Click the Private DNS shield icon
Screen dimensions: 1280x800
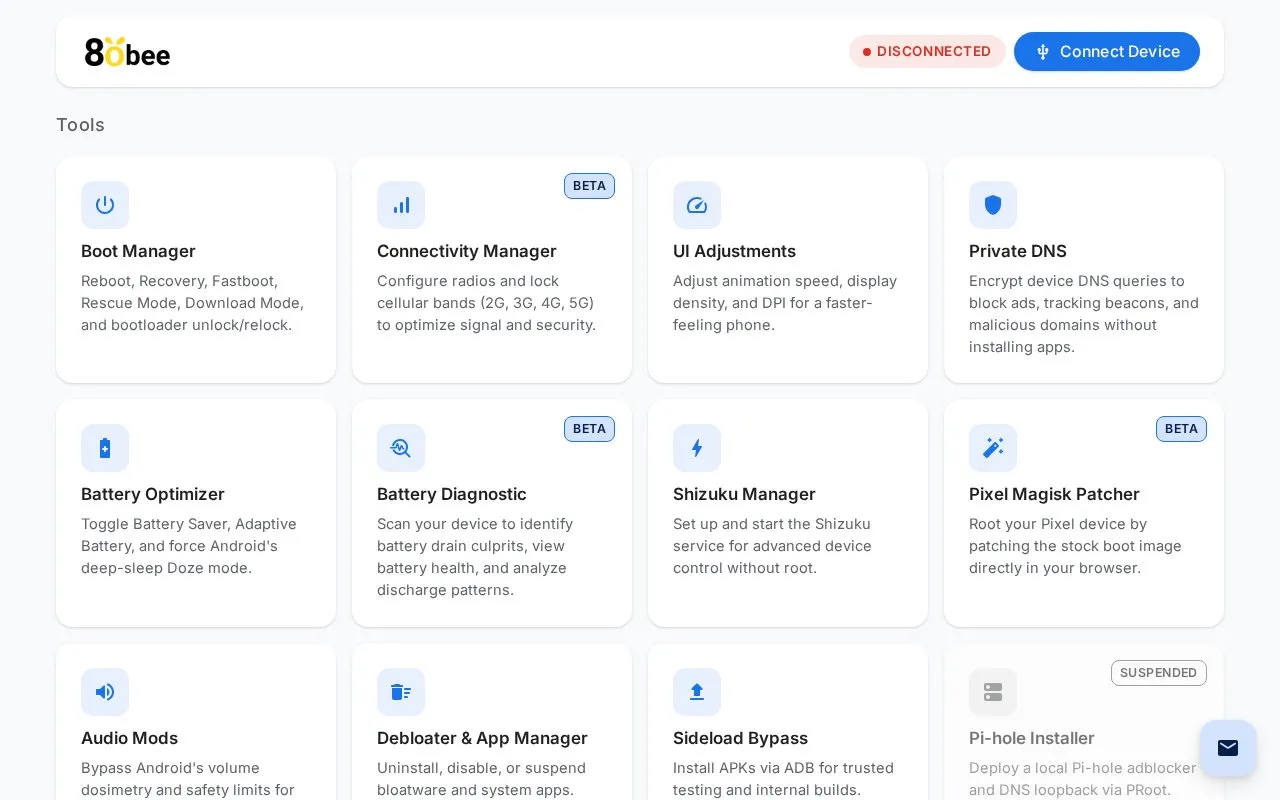pos(993,205)
